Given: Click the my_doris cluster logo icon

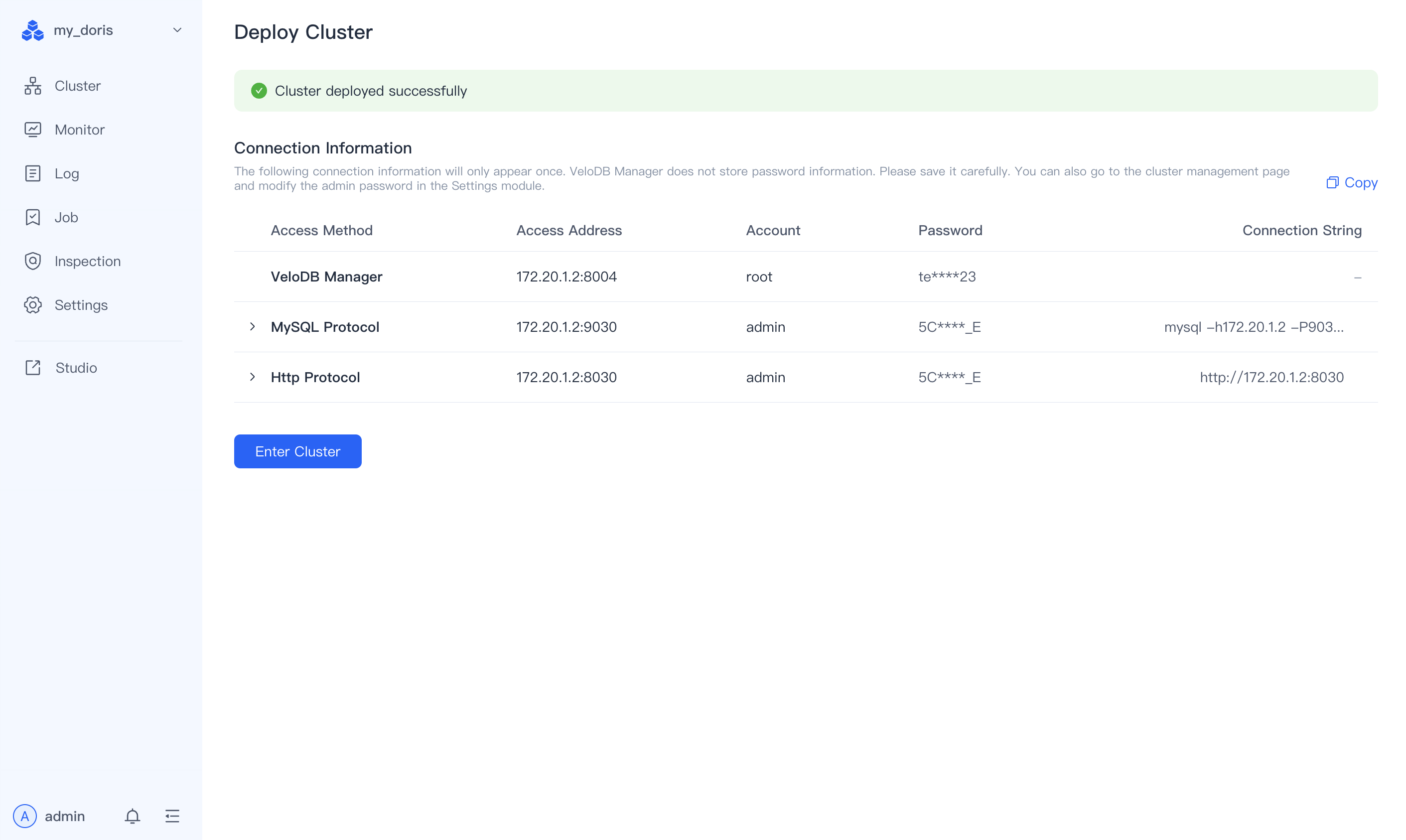Looking at the screenshot, I should 32,30.
